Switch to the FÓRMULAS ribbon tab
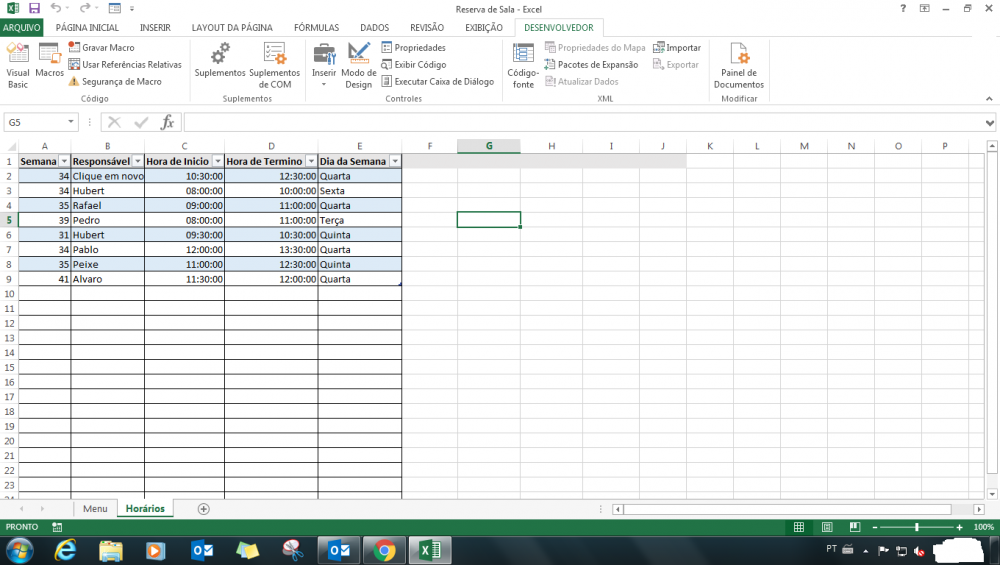The width and height of the screenshot is (1000, 565). (x=315, y=28)
